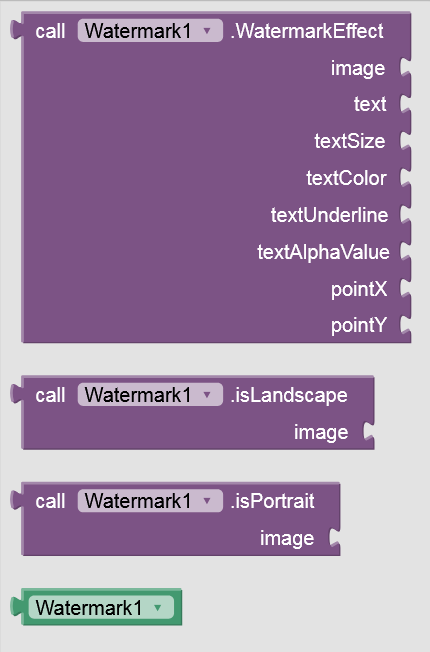This screenshot has height=652, width=430.
Task: Click the call label of isPortrait block
Action: point(50,501)
